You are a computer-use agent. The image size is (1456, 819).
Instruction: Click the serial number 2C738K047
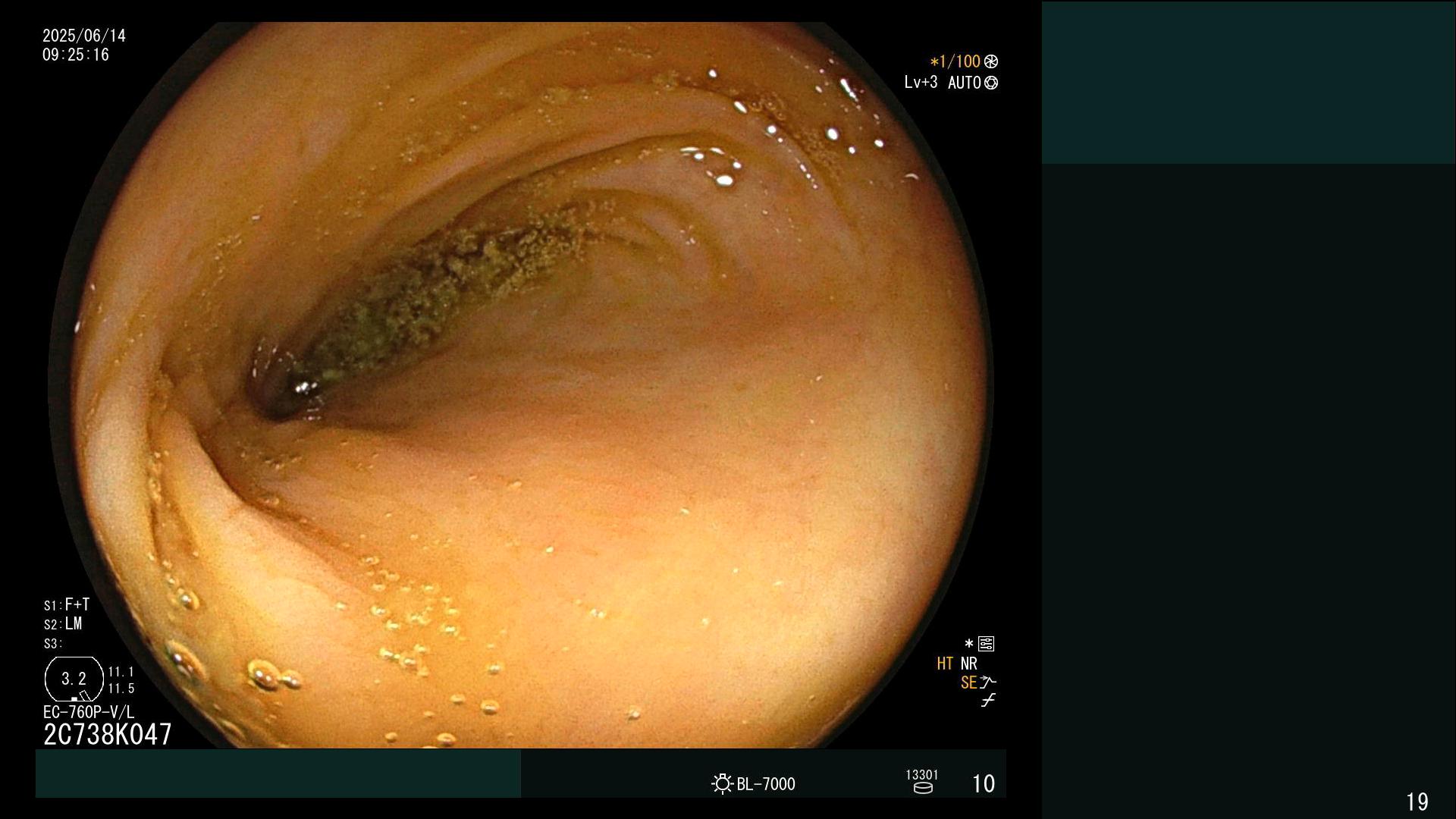tap(108, 734)
